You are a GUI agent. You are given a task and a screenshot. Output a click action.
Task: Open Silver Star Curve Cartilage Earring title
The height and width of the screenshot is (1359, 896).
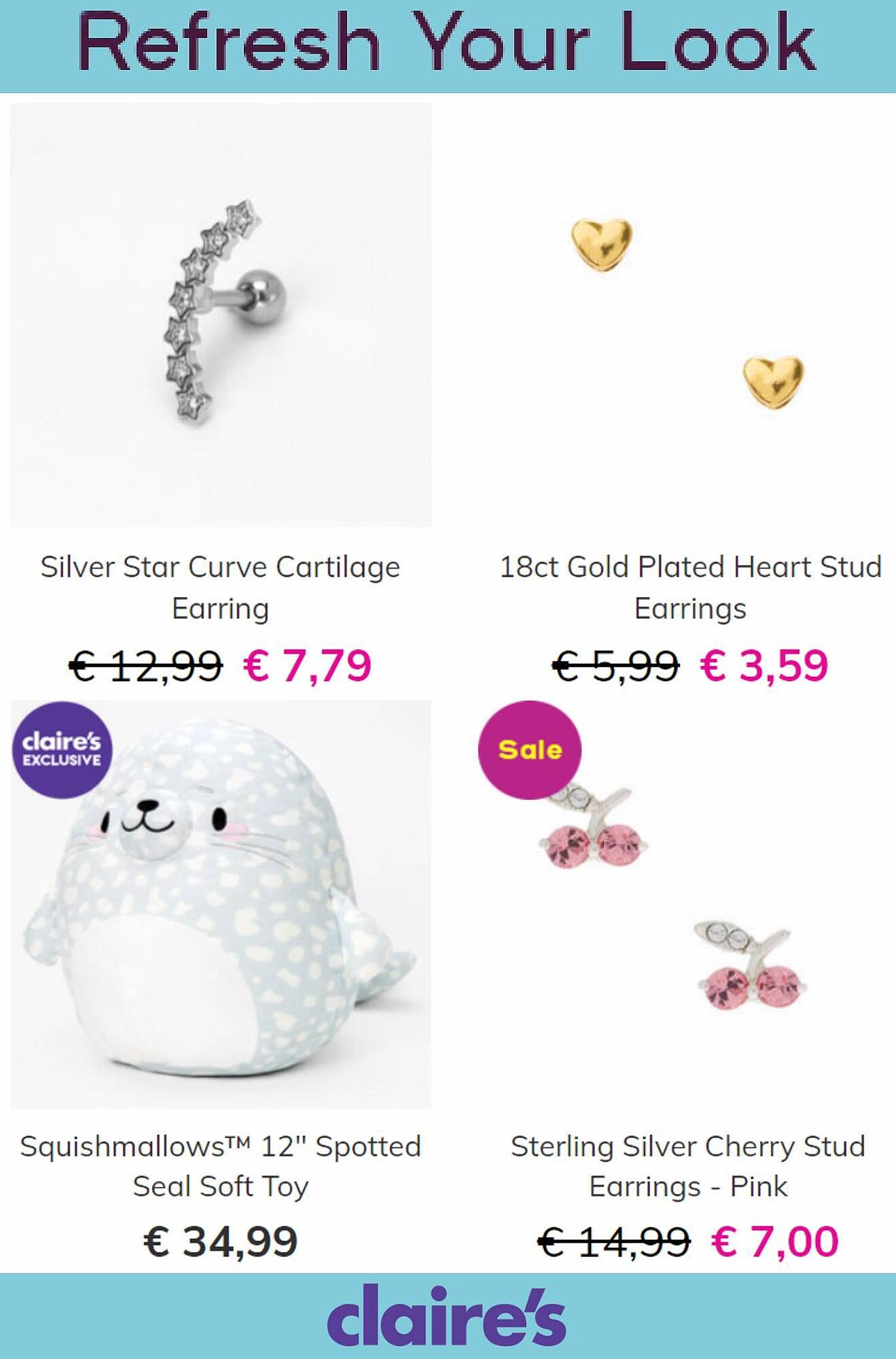[x=220, y=587]
